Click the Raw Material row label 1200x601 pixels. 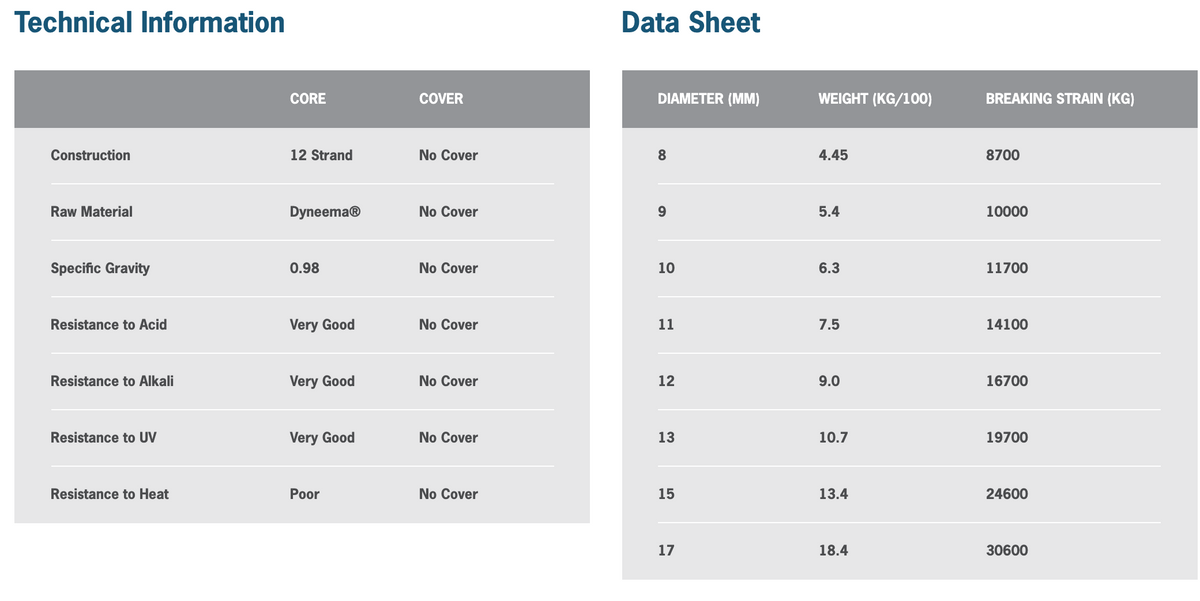click(x=91, y=212)
